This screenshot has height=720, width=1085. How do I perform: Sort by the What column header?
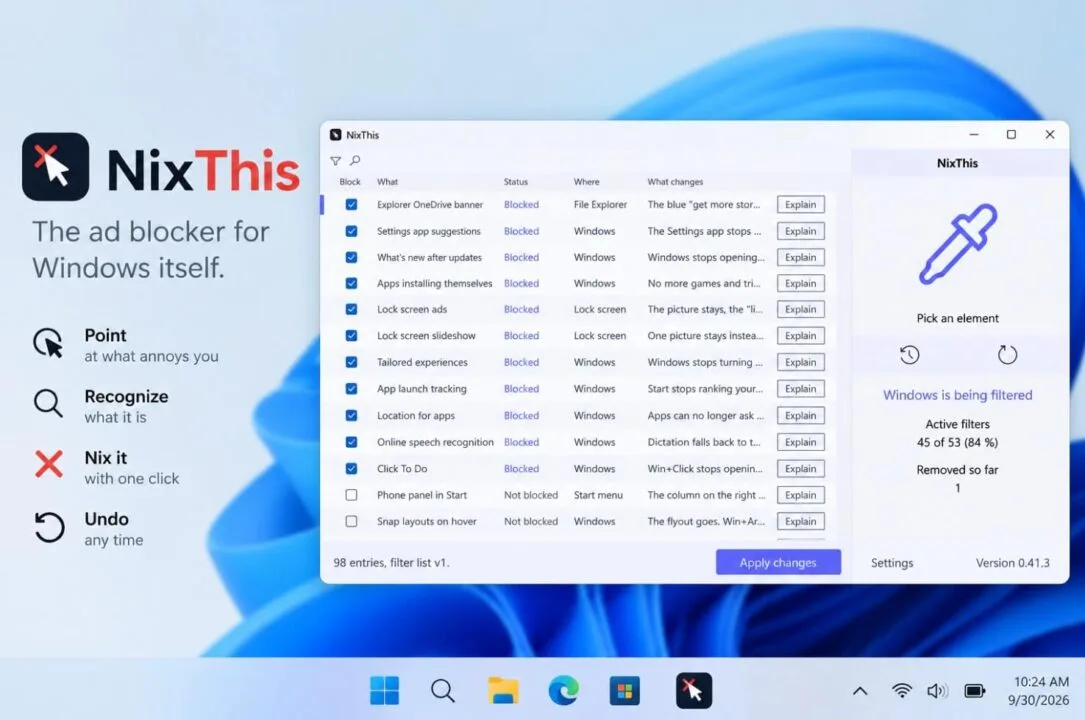tap(388, 182)
